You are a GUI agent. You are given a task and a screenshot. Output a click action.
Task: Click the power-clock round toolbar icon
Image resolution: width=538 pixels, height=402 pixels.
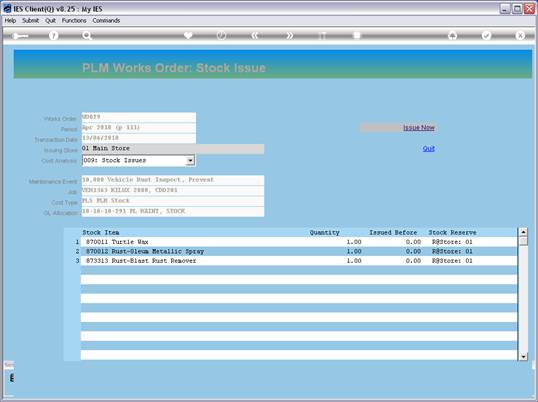pyautogui.click(x=221, y=35)
